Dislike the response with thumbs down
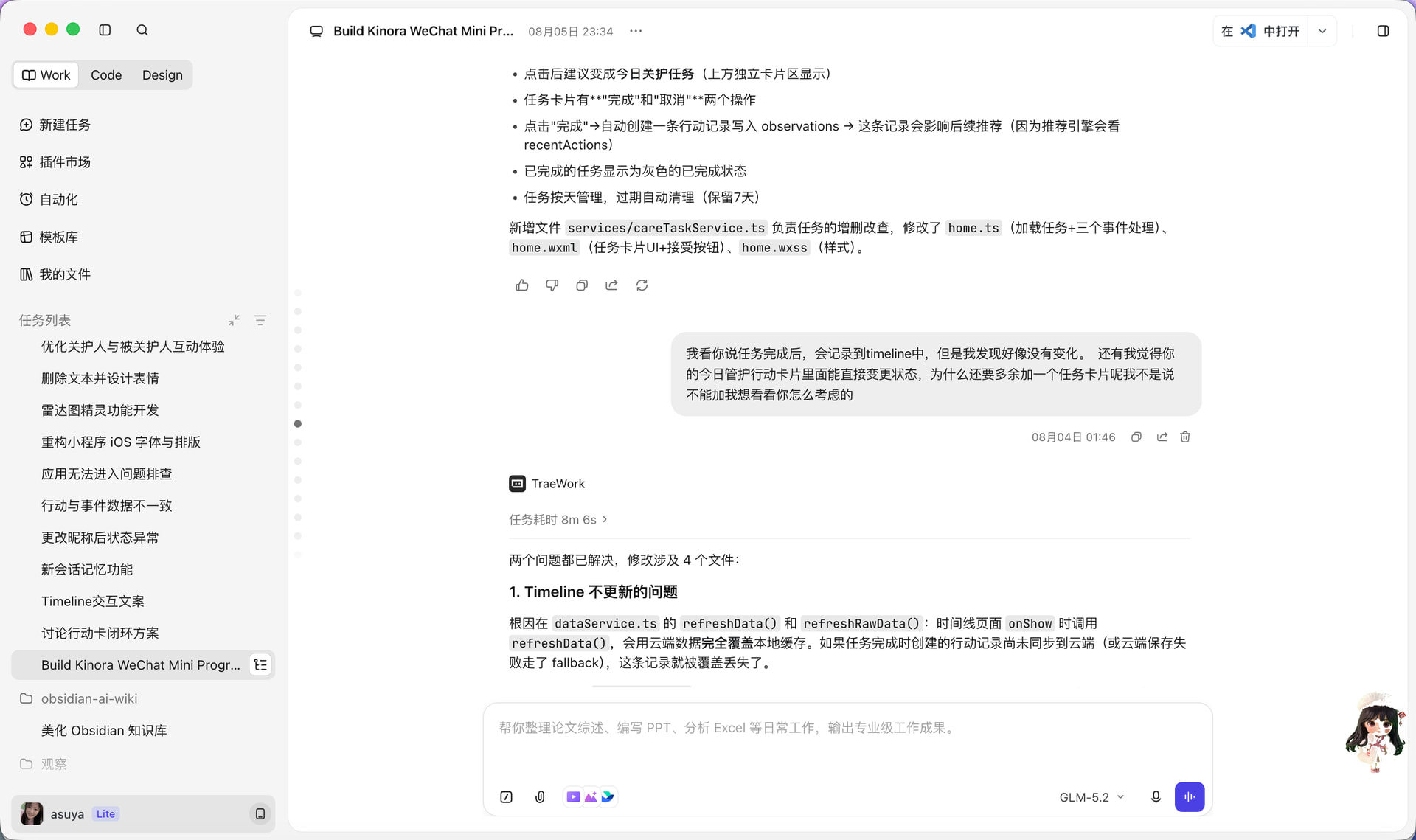1416x840 pixels. [552, 285]
